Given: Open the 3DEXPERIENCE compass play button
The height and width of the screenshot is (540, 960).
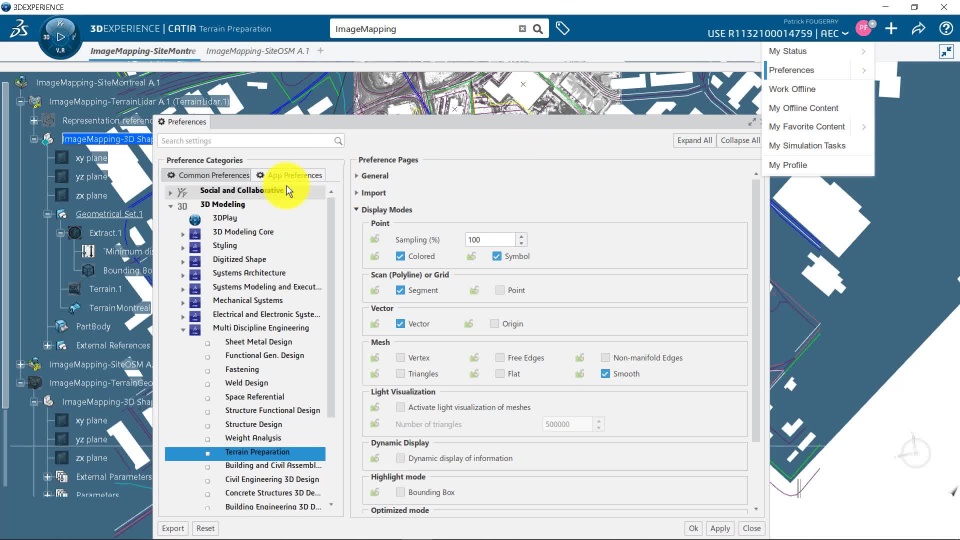Looking at the screenshot, I should pos(60,37).
